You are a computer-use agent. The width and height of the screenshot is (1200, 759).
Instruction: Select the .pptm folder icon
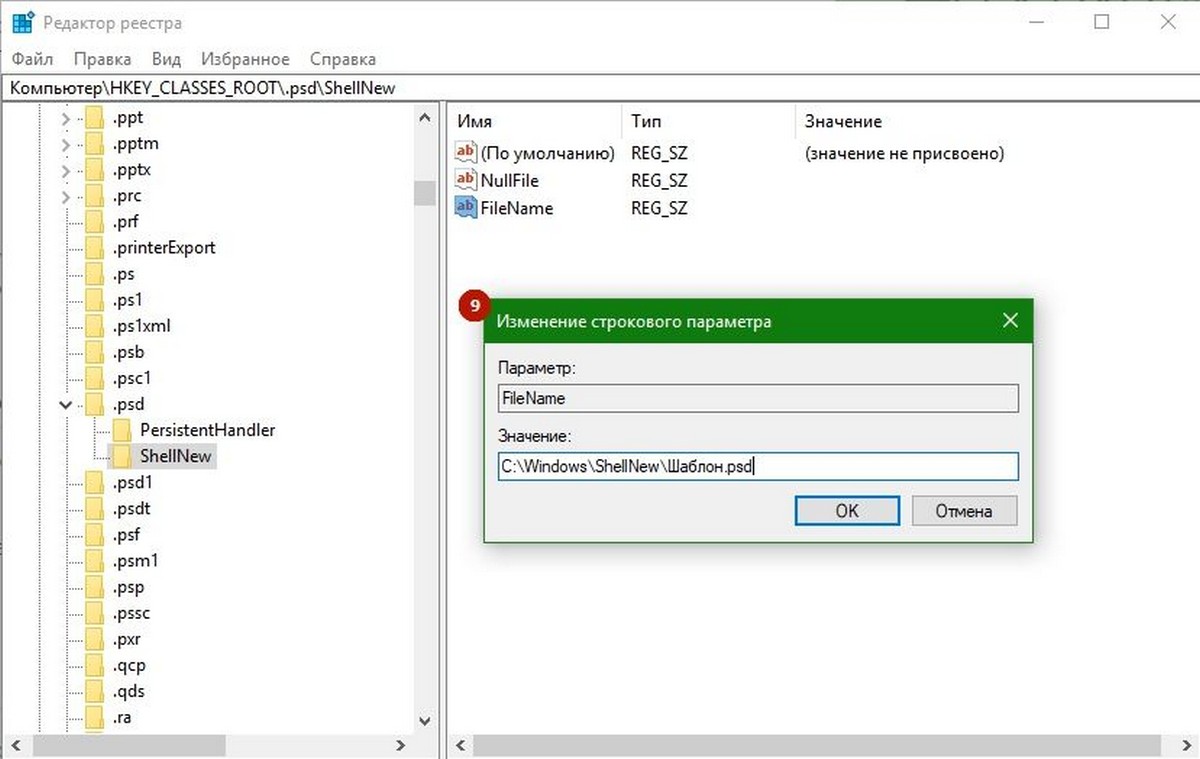95,144
